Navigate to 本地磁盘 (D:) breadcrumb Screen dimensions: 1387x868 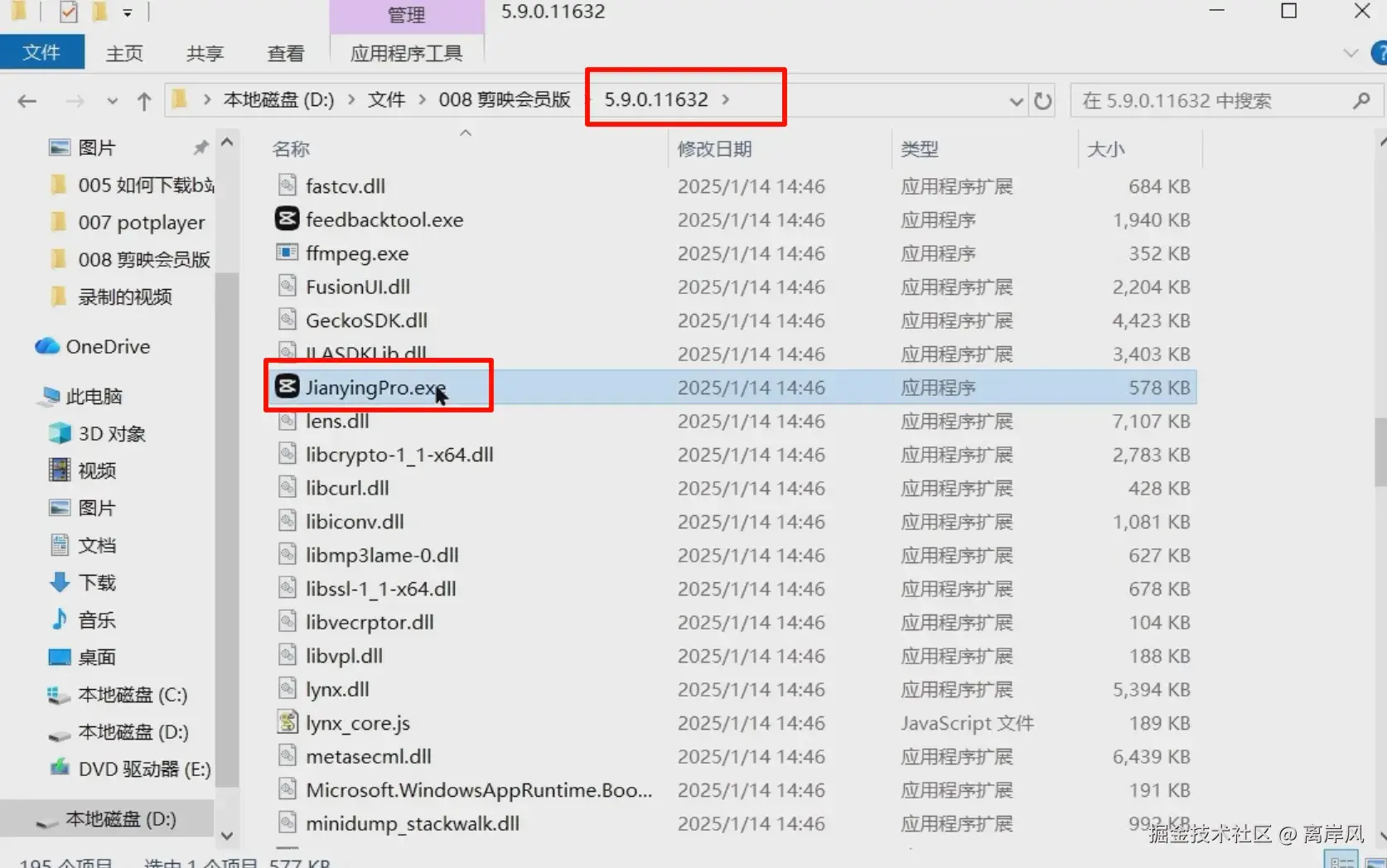(x=279, y=99)
